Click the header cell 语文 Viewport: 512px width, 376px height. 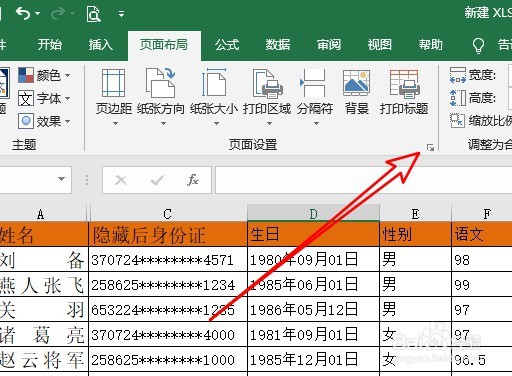point(482,234)
